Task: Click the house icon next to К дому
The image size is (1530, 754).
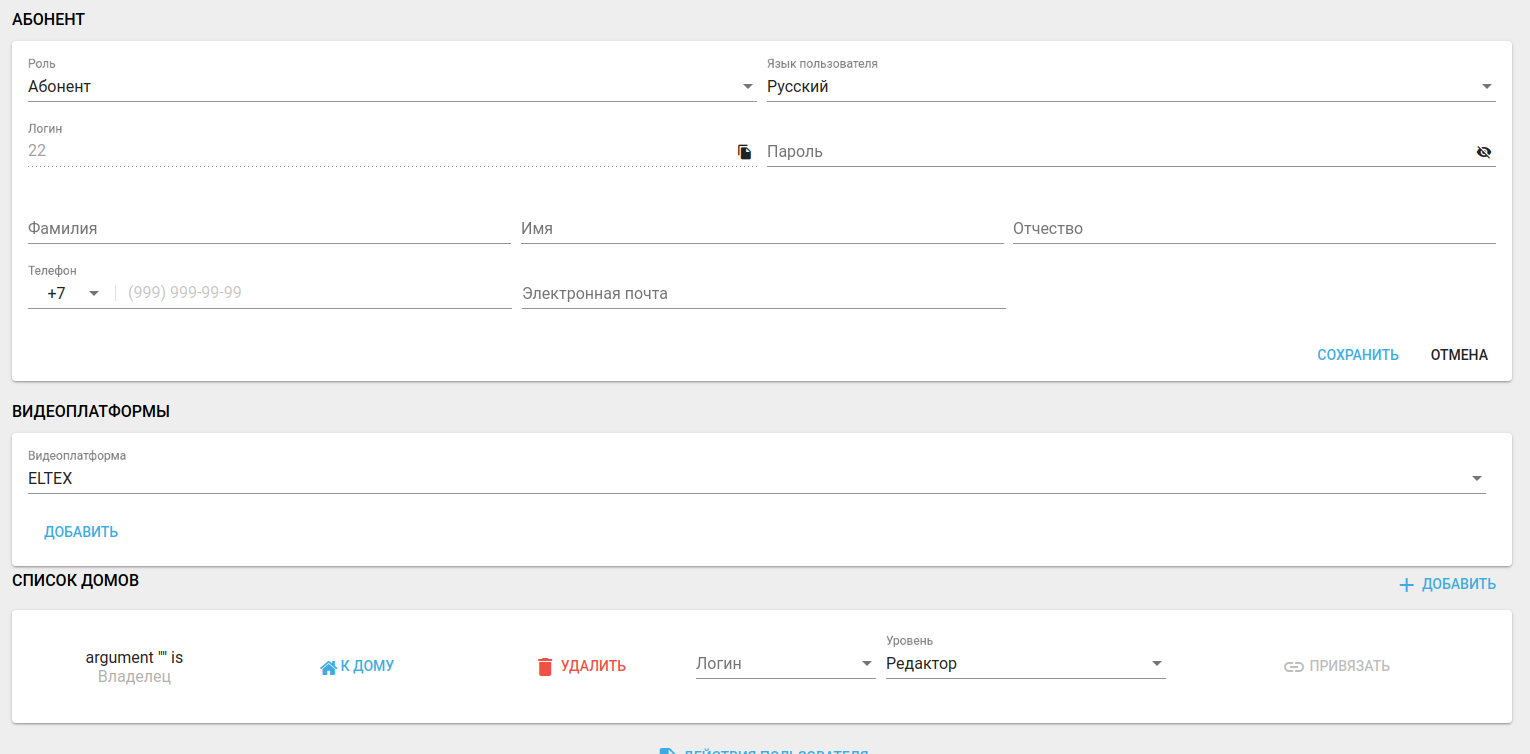Action: click(x=328, y=667)
